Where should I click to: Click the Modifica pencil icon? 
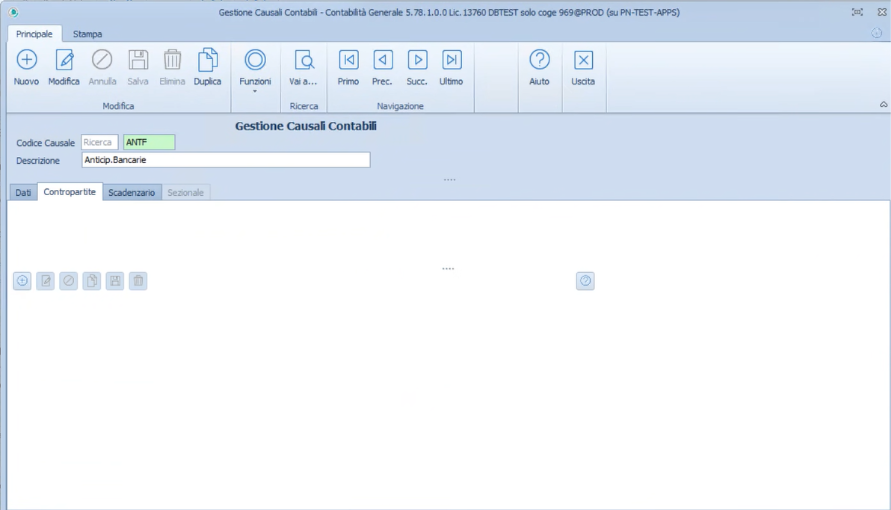tap(64, 60)
